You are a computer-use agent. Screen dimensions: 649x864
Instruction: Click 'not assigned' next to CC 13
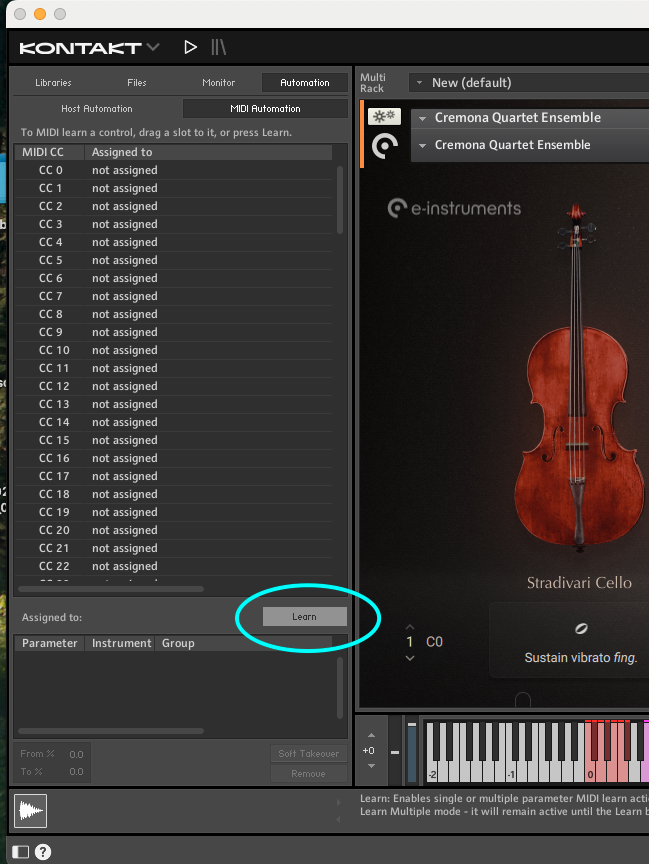click(x=125, y=404)
